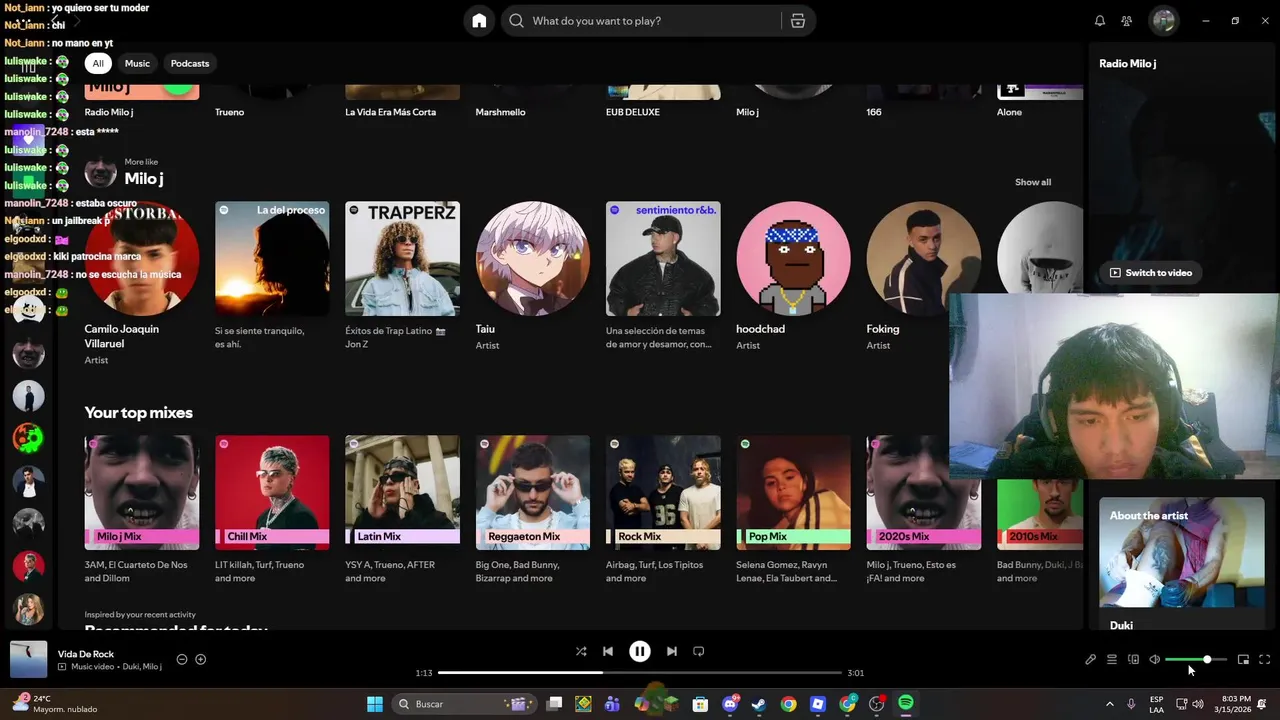
Task: Open Camilo Joaquin Villaruel artist card
Action: [142, 284]
